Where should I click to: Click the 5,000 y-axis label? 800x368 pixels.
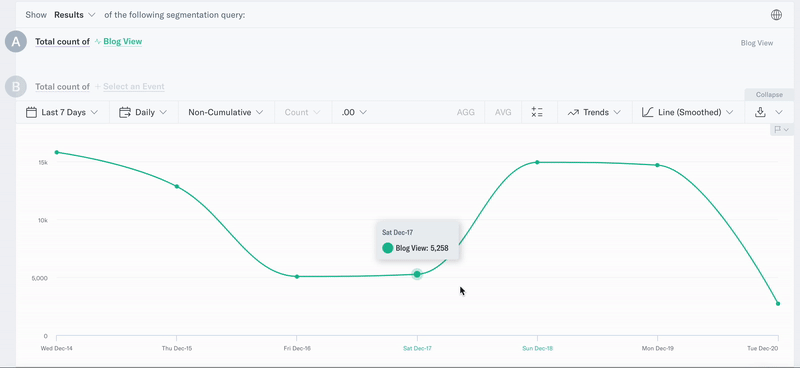[41, 278]
